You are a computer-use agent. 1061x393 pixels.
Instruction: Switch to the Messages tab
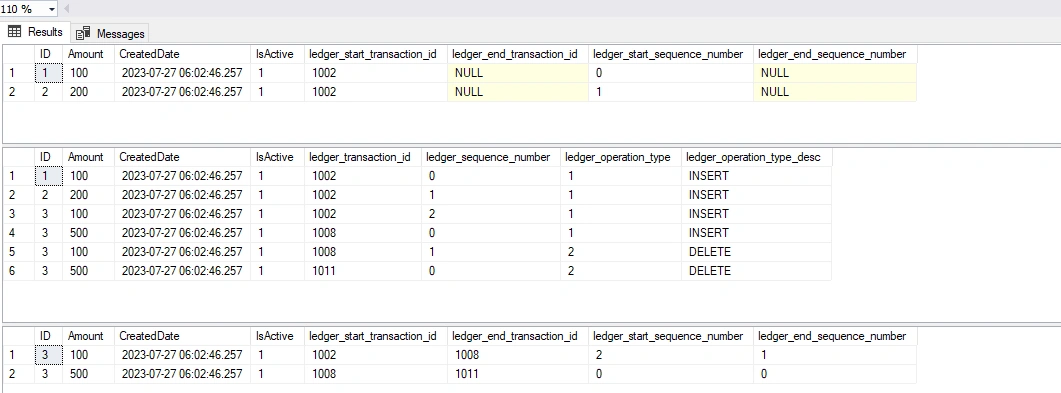[110, 33]
